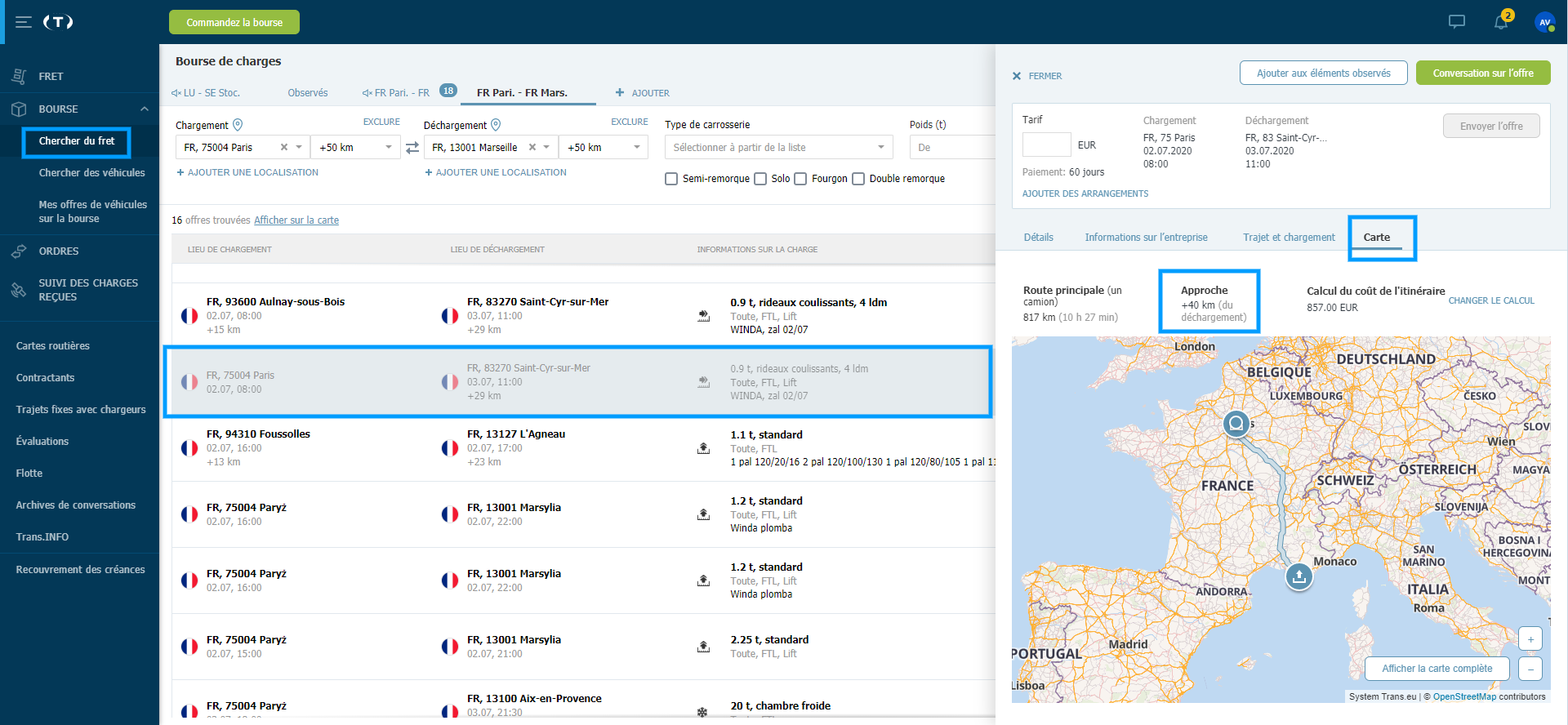Click the FERMER close X icon
Screen dimensions: 1568x725
(1017, 76)
